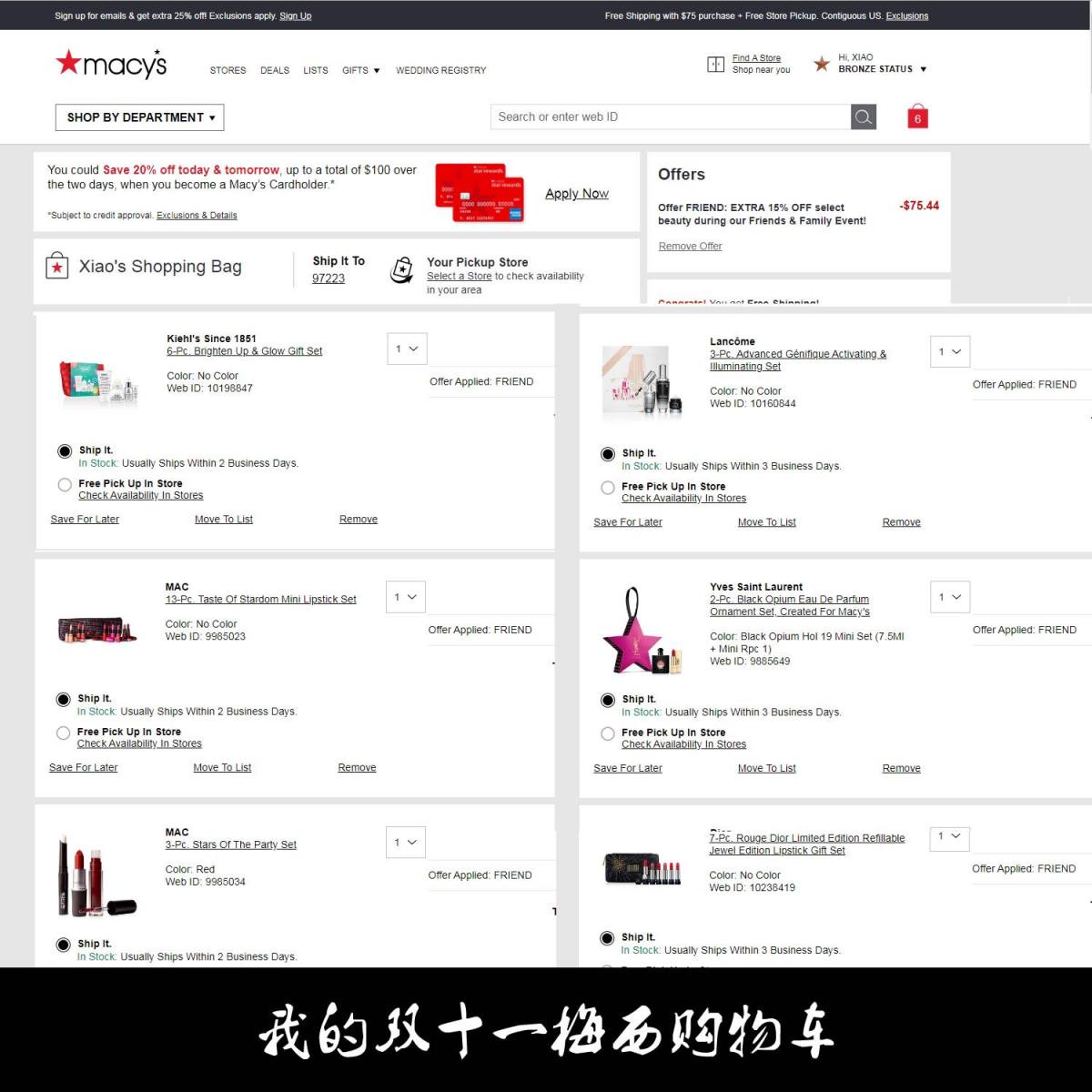Select Ship It for Lancôme set

pyautogui.click(x=608, y=454)
